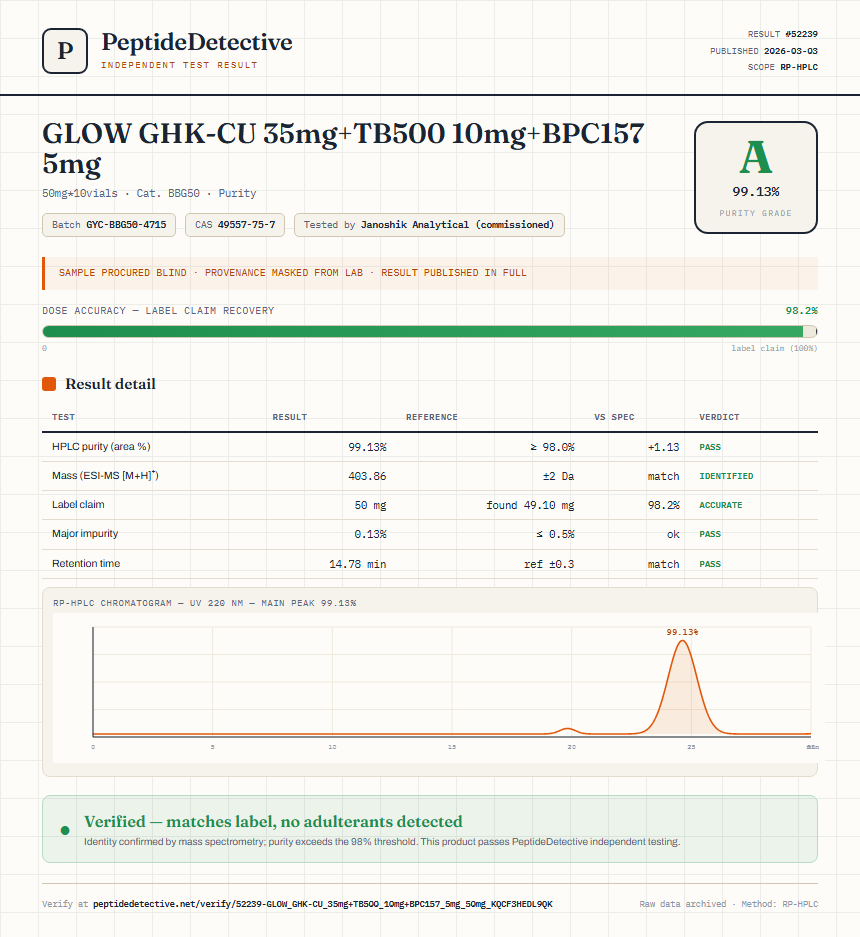
Task: Click the sample procured blind notice banner
Action: tap(430, 273)
